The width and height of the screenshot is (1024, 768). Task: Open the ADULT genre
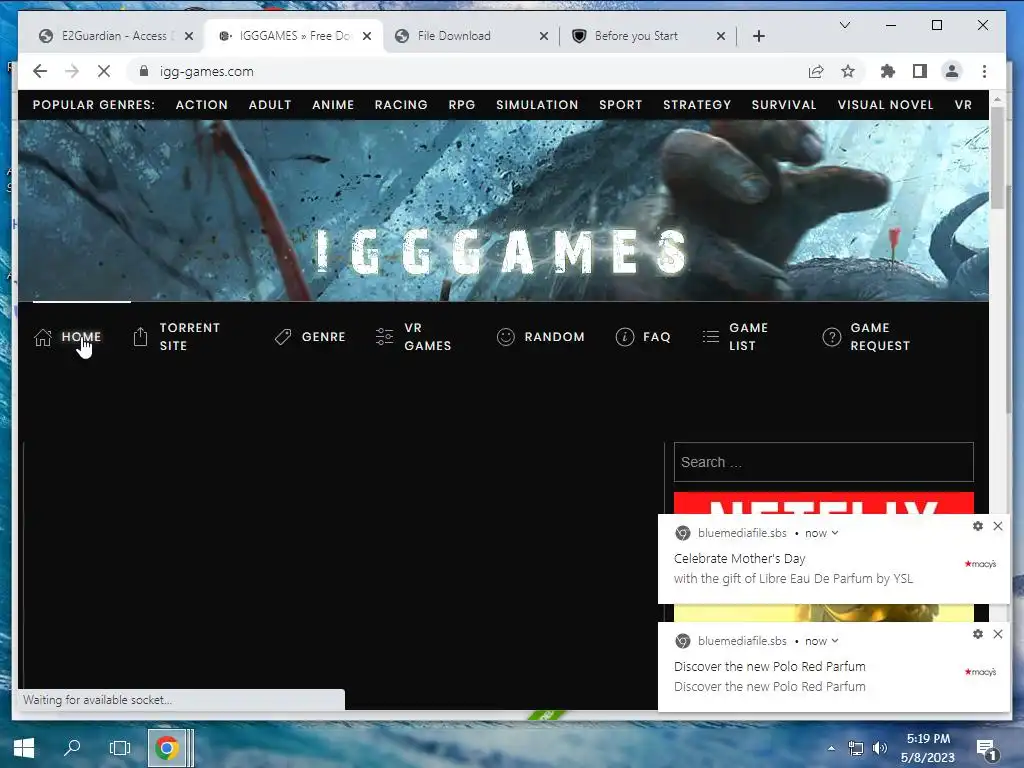(270, 104)
